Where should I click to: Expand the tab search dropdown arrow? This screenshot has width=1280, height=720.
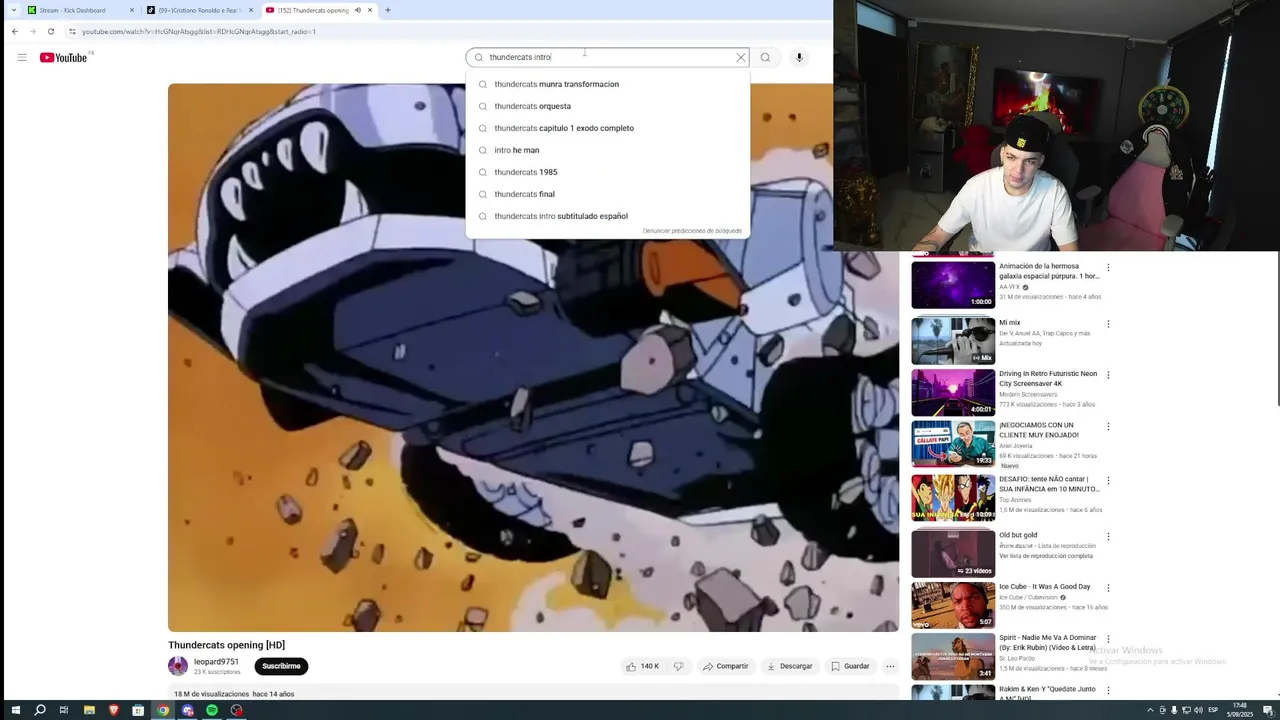(x=13, y=10)
